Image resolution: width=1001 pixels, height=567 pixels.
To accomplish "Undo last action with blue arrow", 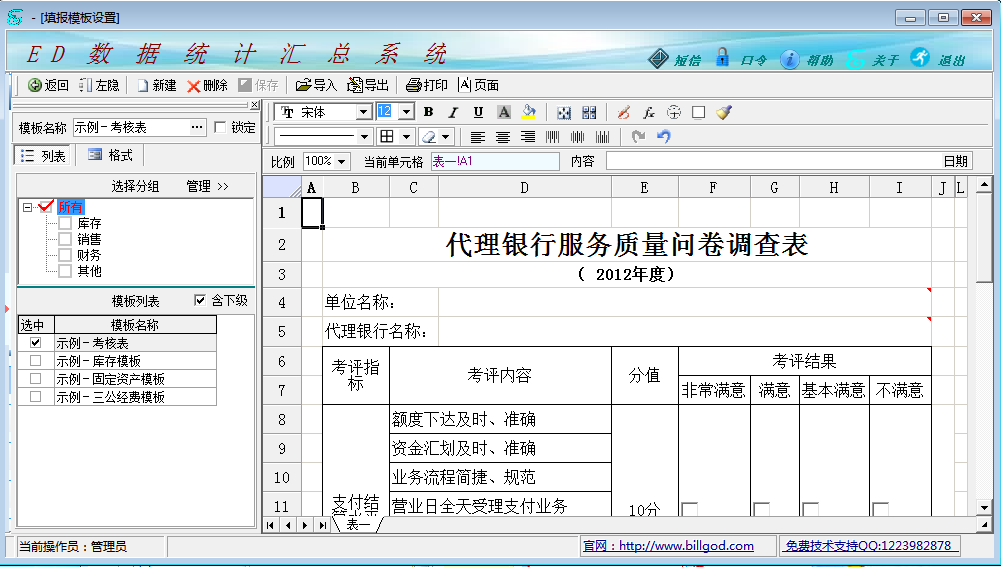I will click(x=663, y=137).
